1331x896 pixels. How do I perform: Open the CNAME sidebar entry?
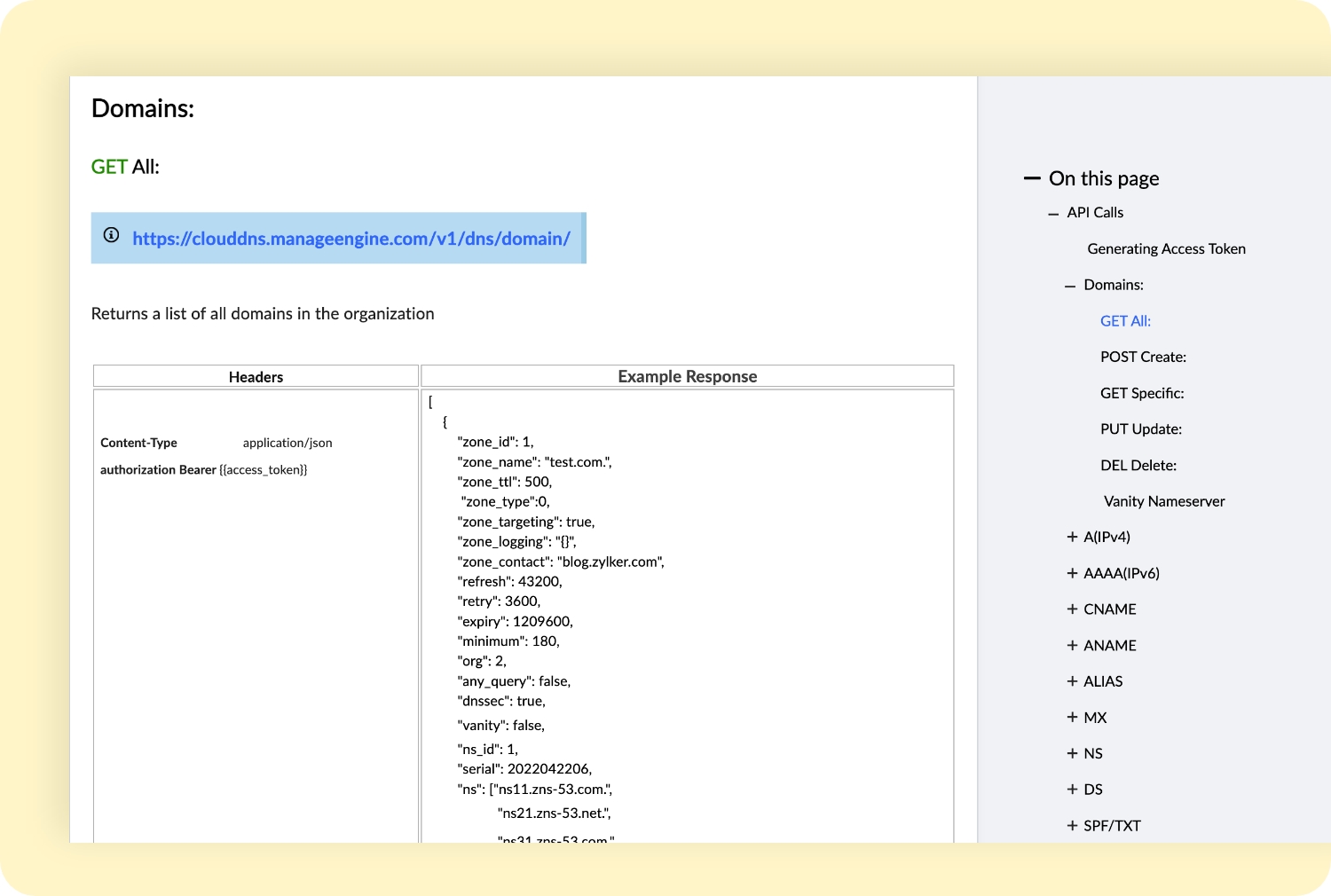click(x=1110, y=609)
